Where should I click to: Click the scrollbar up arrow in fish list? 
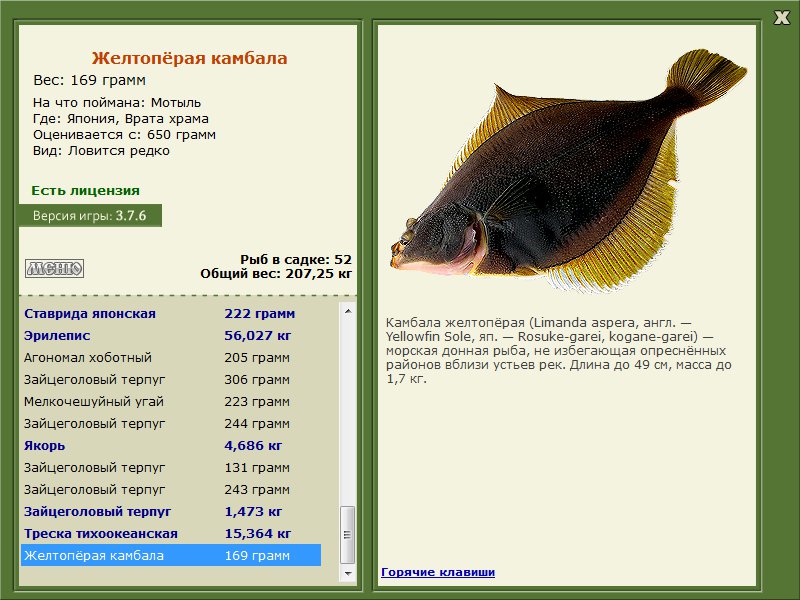348,311
